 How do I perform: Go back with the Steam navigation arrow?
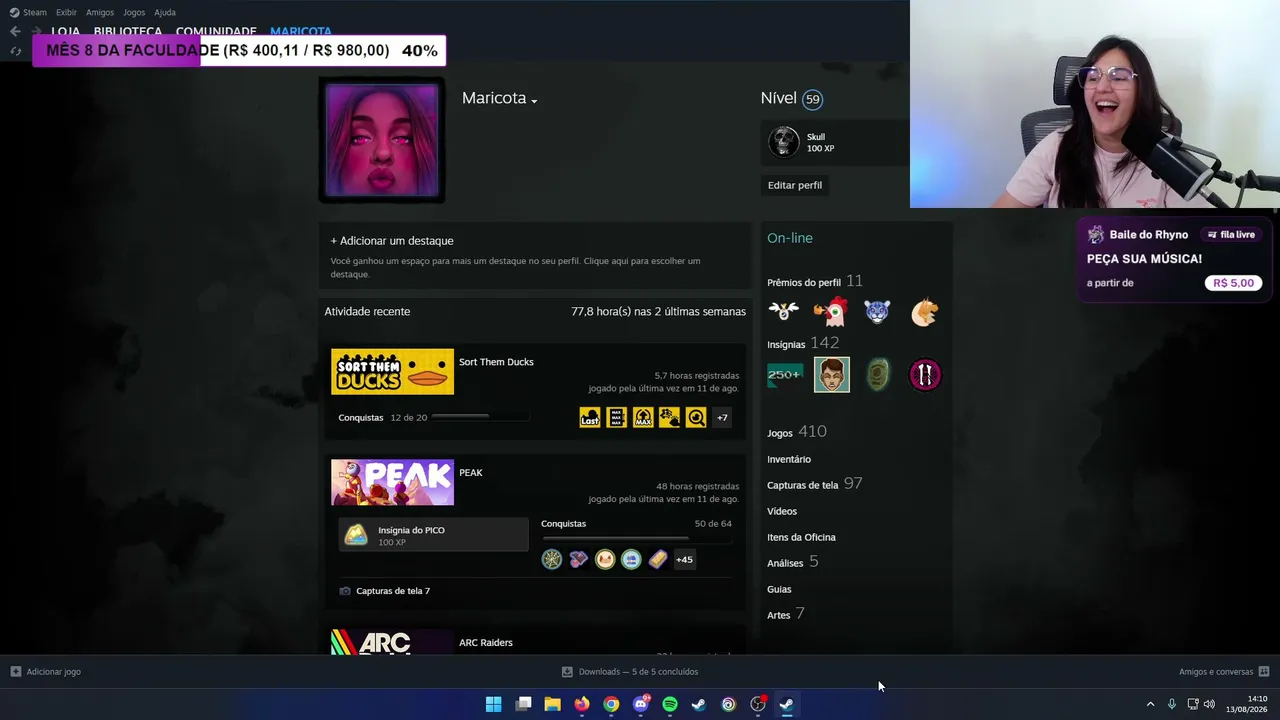point(15,31)
